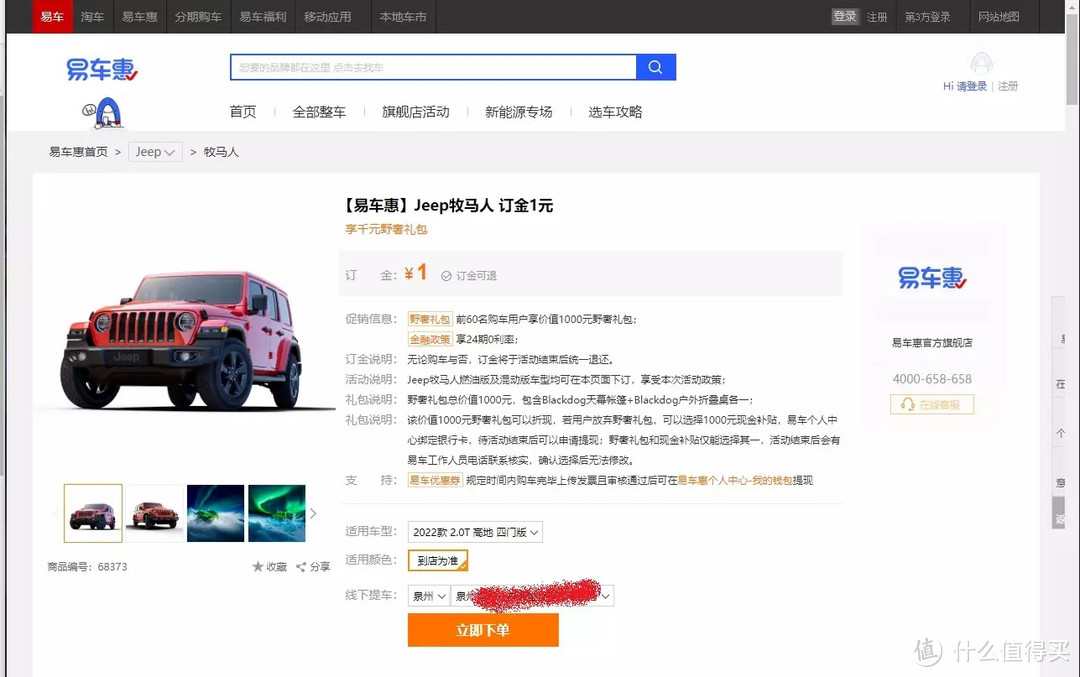The height and width of the screenshot is (677, 1080).
Task: Select the first Jeep thumbnail image
Action: pyautogui.click(x=93, y=513)
